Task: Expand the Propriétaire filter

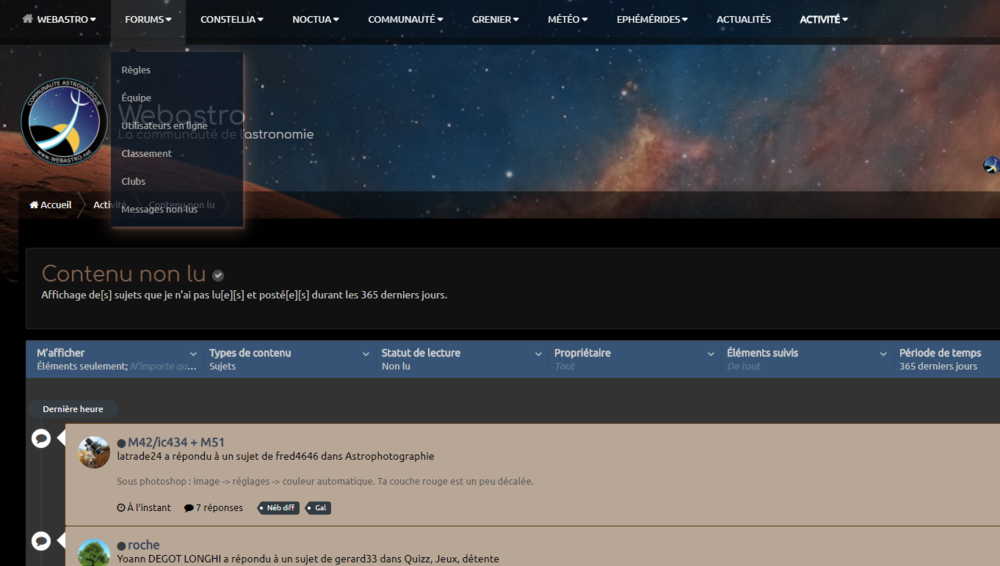Action: tap(634, 359)
